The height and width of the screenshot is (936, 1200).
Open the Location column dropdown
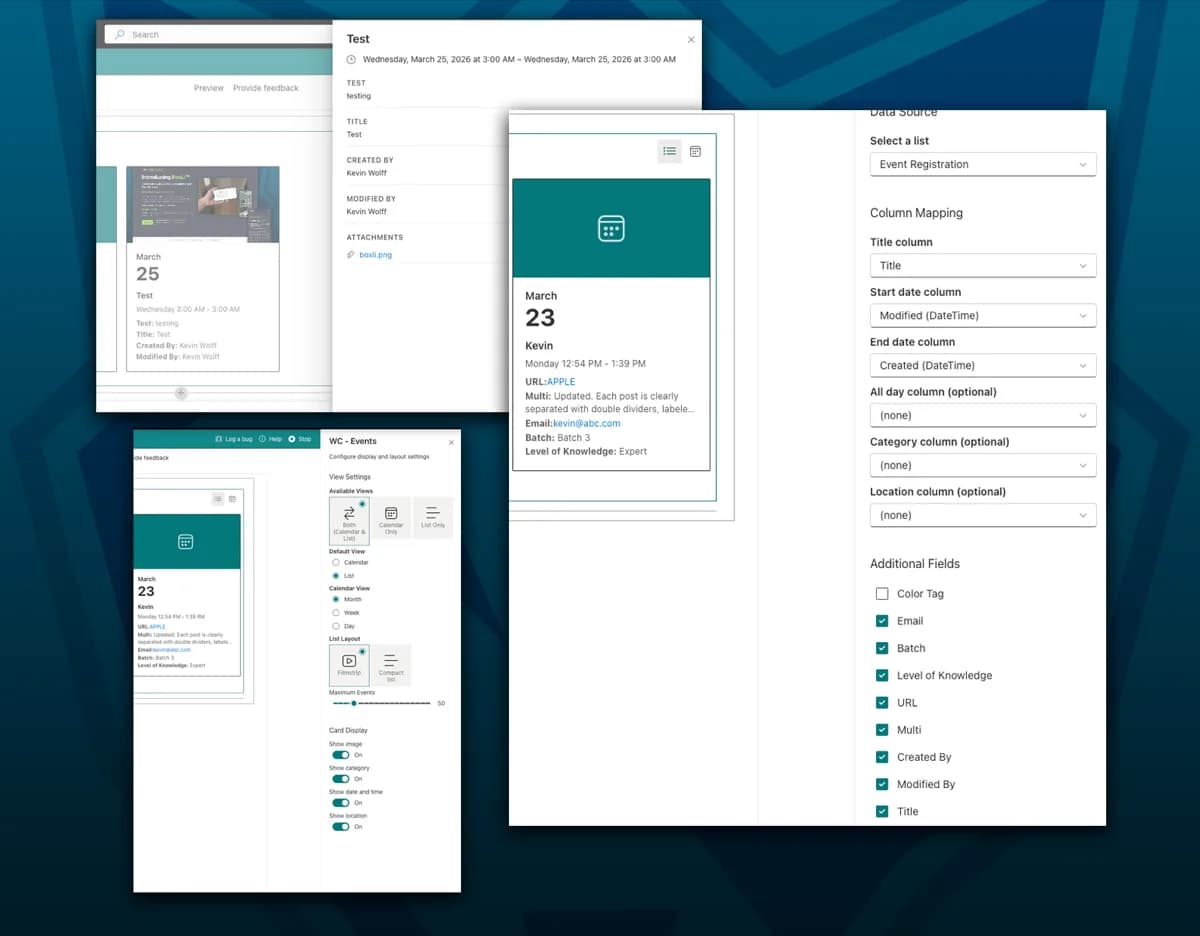[983, 516]
